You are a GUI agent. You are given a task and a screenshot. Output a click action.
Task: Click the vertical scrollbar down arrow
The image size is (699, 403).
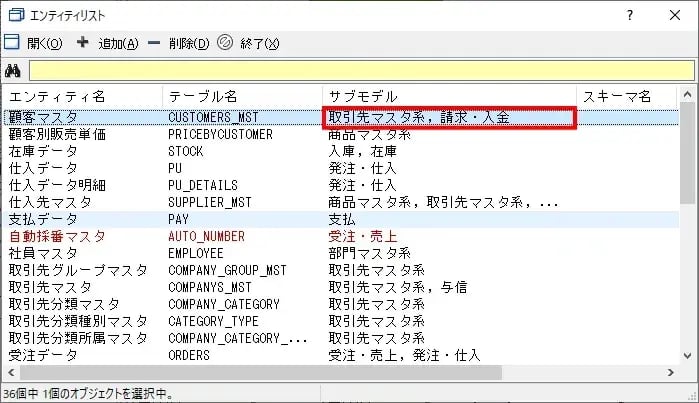[x=688, y=356]
